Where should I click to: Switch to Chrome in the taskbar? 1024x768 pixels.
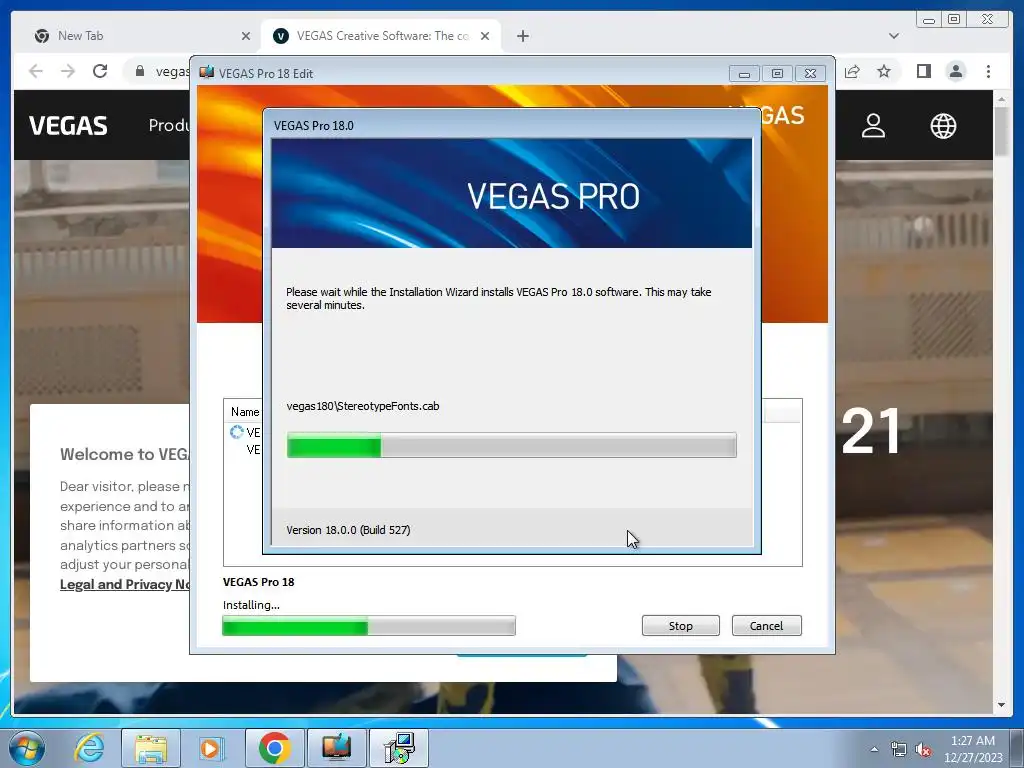pyautogui.click(x=274, y=748)
